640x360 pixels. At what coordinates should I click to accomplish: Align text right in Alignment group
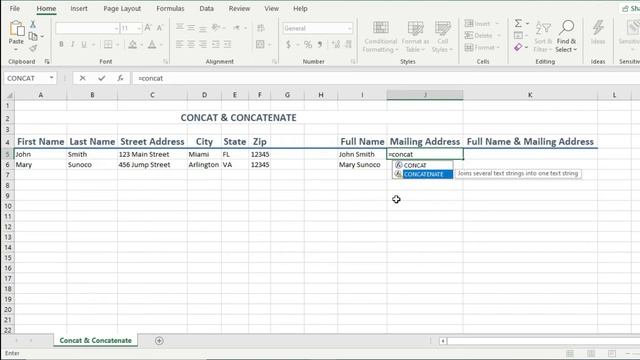point(203,44)
